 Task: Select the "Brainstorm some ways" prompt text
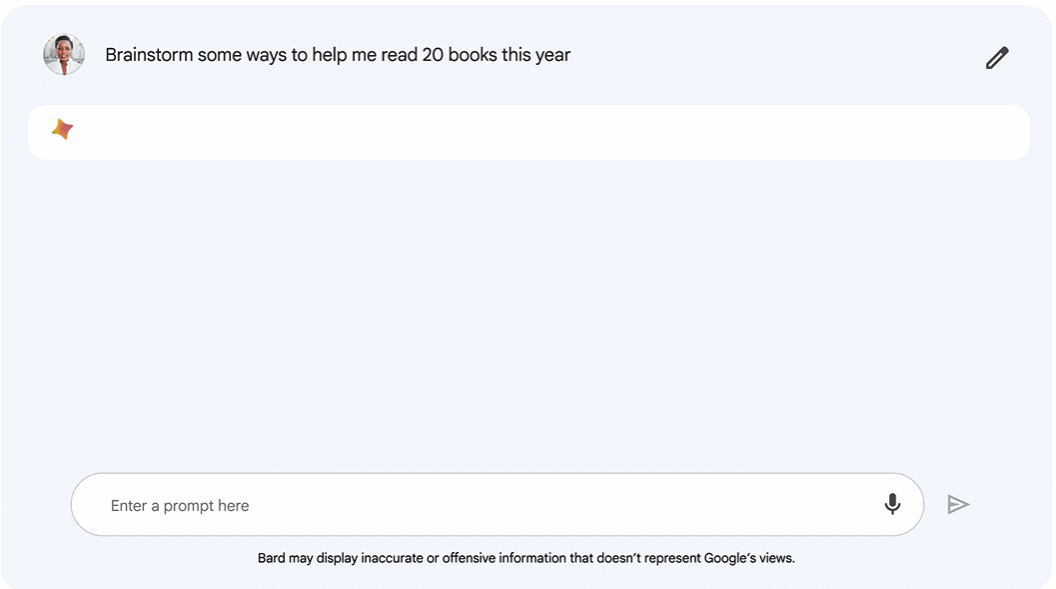(x=337, y=55)
